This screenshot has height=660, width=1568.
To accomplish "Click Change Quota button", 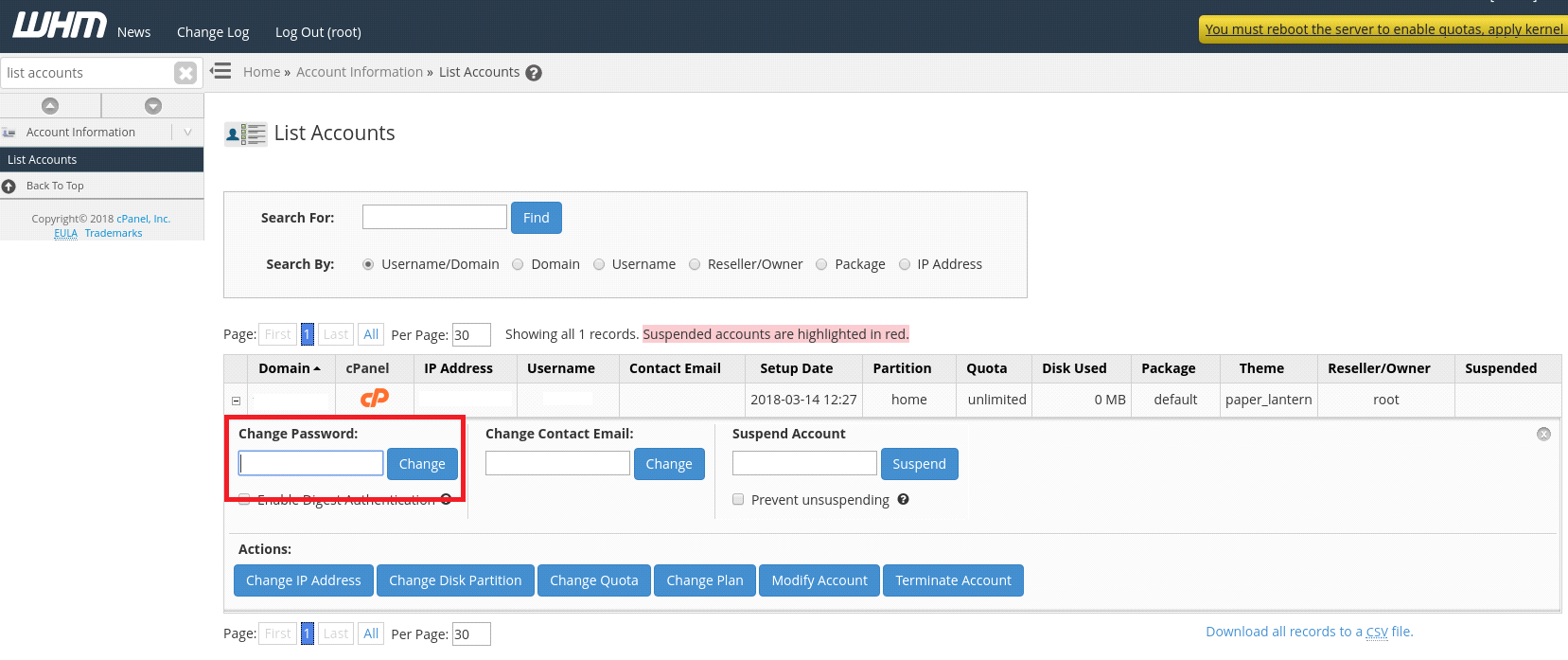I will pos(594,580).
